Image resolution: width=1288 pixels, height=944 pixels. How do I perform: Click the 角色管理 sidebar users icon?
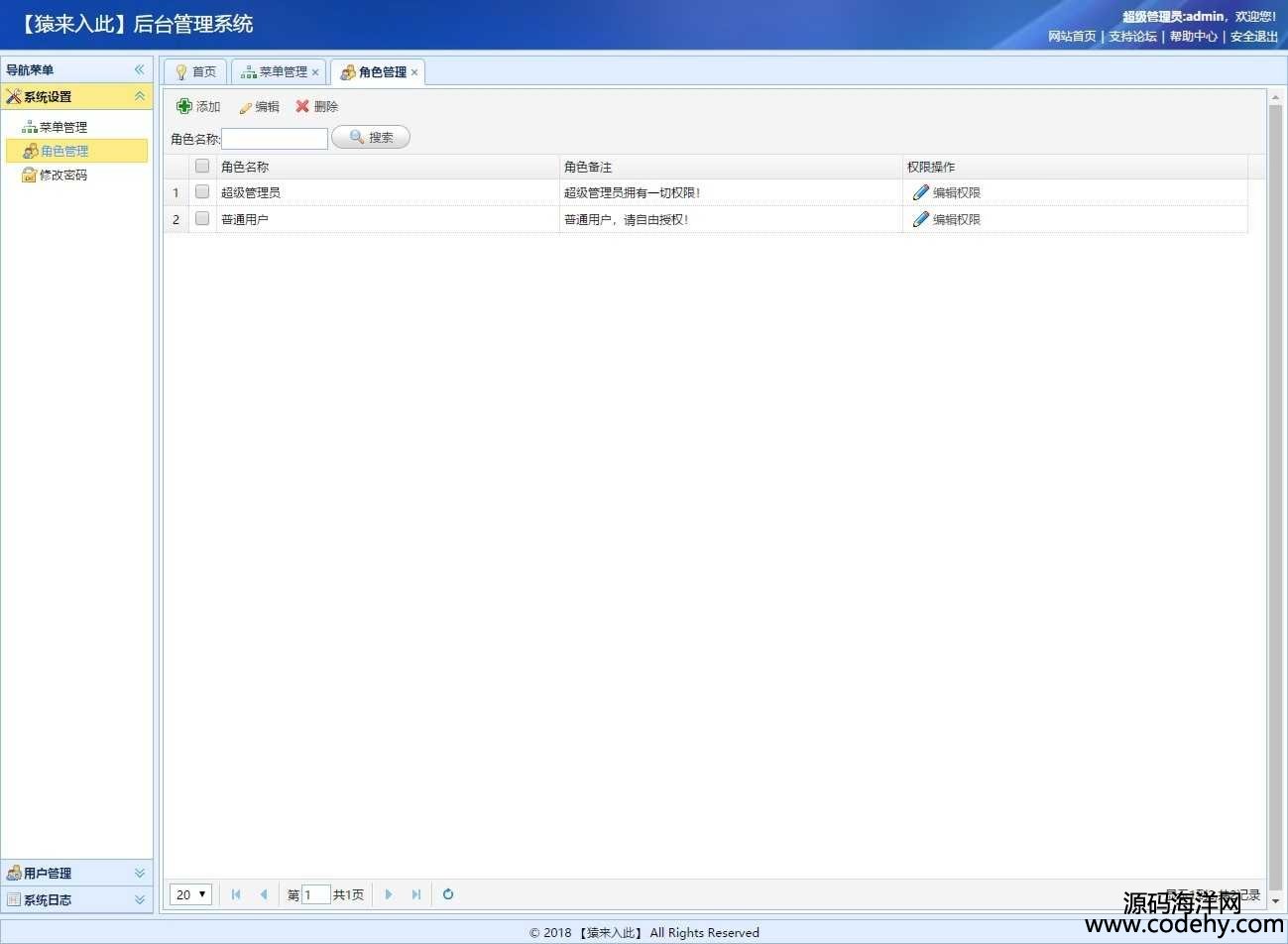(x=31, y=151)
